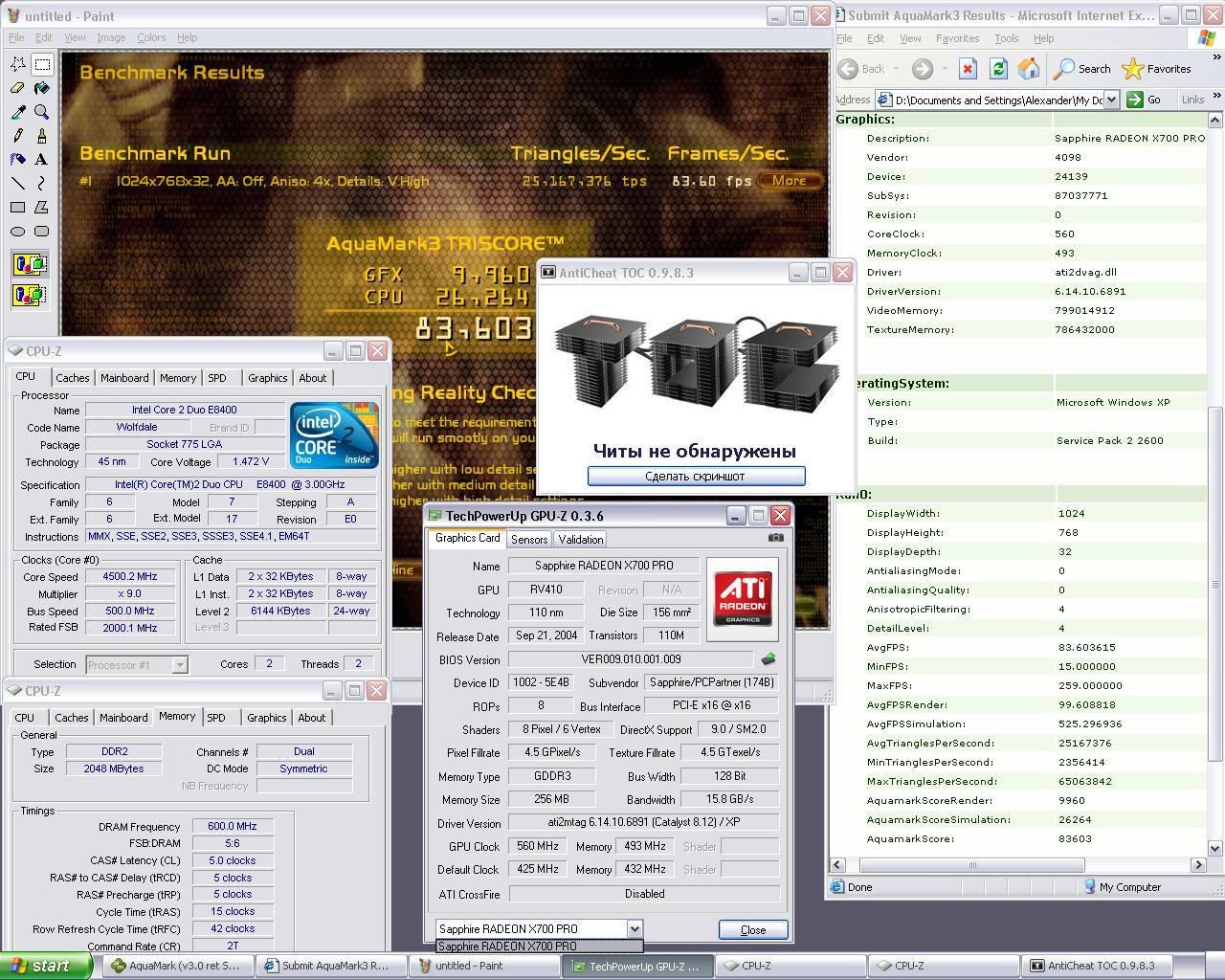
Task: Go back in Internet Explorer
Action: click(861, 69)
